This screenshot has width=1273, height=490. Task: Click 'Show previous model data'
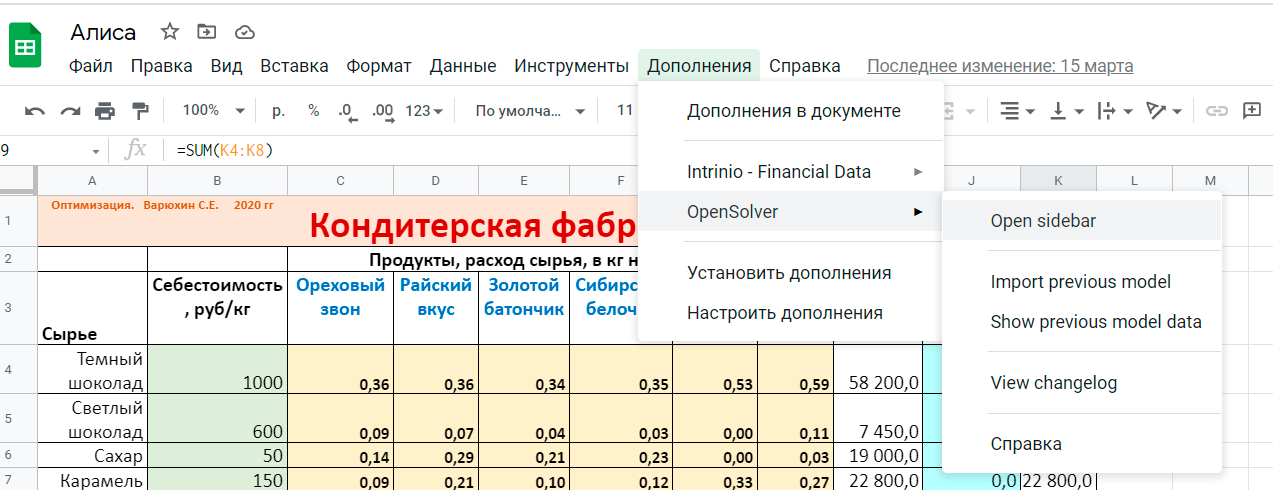(1082, 322)
